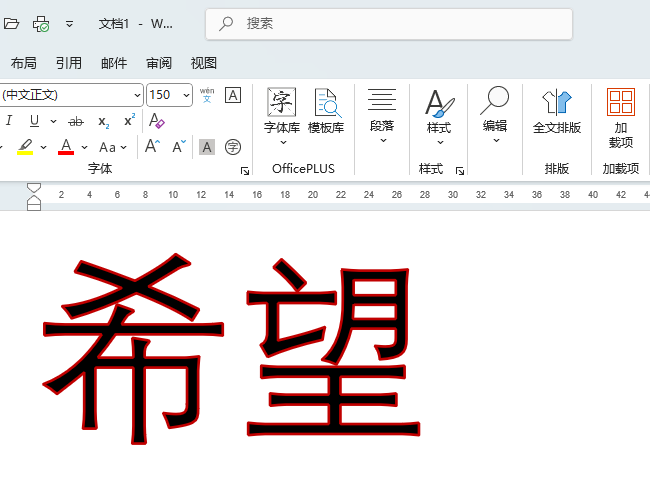Expand the 段落 paragraph group

pyautogui.click(x=382, y=115)
